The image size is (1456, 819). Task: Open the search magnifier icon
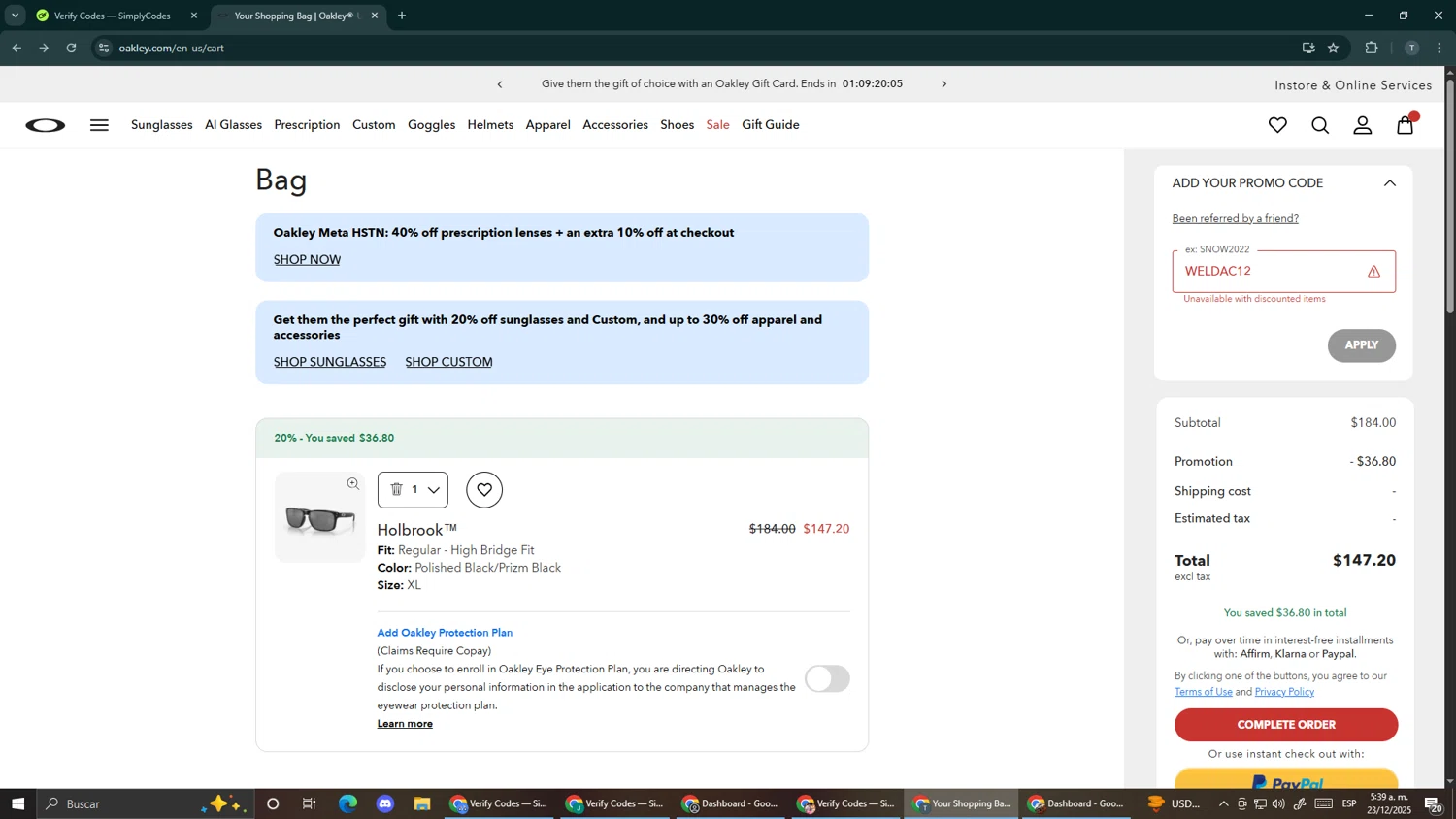(1320, 125)
